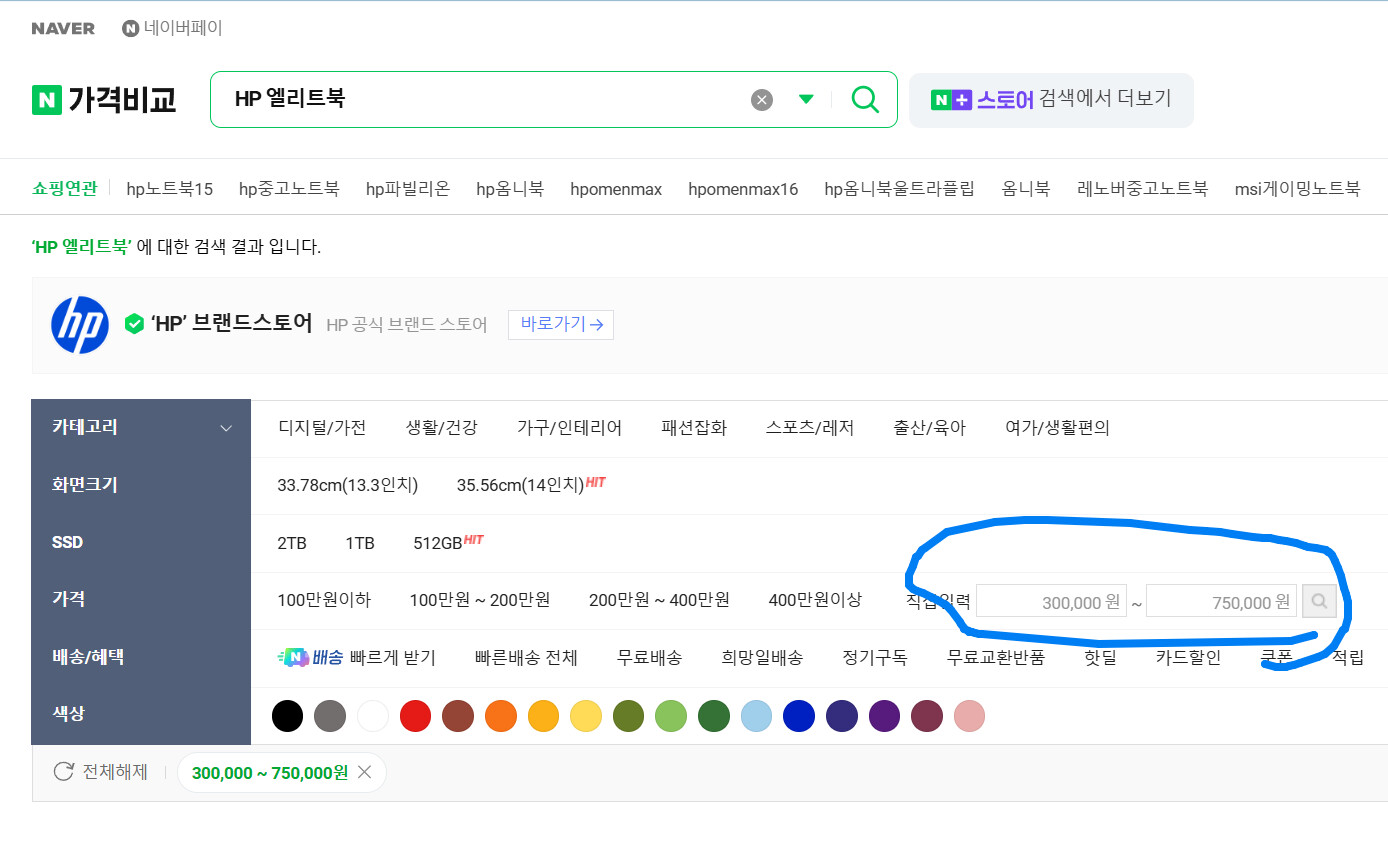The image size is (1388, 855).
Task: Open 스토어 검색에서 더보기
Action: 1050,100
